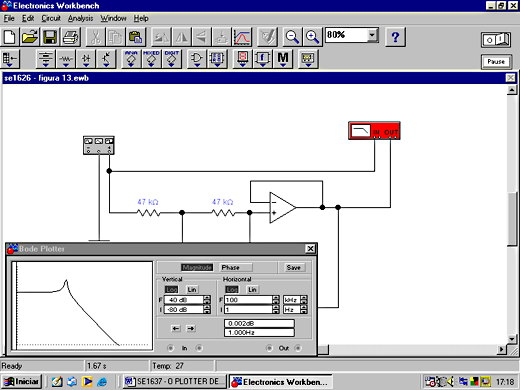The height and width of the screenshot is (390, 520).
Task: Click the Copy icon in toolbar
Action: click(x=115, y=37)
